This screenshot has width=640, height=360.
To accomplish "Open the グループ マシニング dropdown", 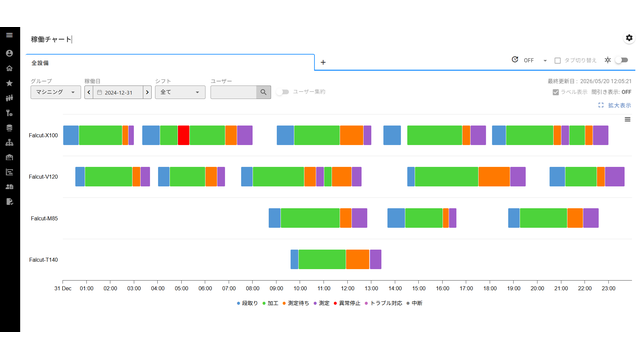I will [56, 92].
